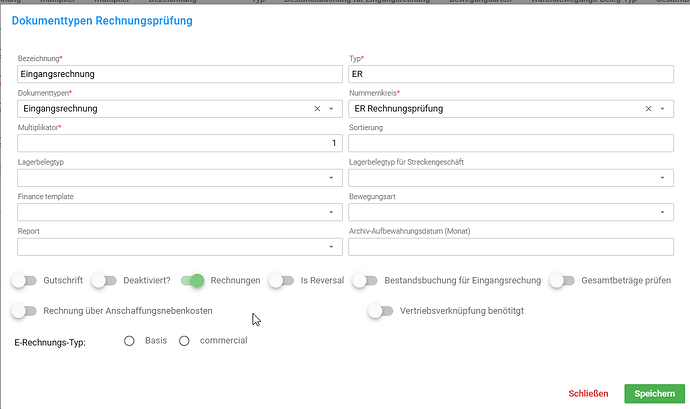This screenshot has height=409, width=690.
Task: Open the Dokumenttypen dropdown arrow
Action: click(331, 109)
